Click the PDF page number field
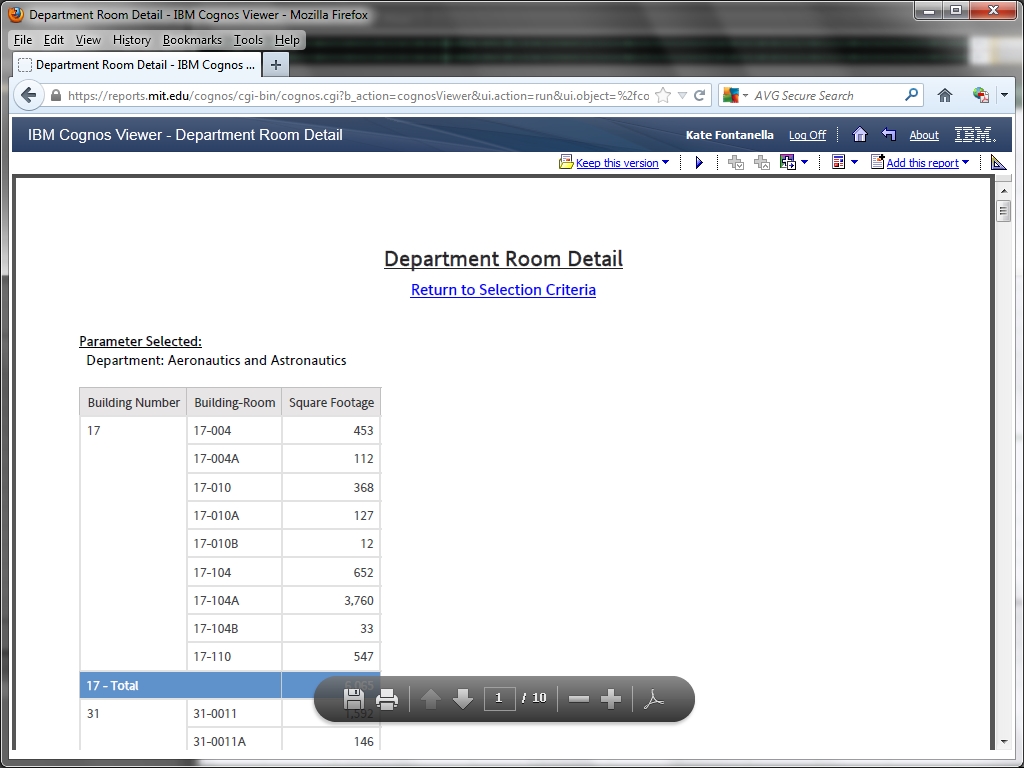The image size is (1024, 768). tap(499, 698)
